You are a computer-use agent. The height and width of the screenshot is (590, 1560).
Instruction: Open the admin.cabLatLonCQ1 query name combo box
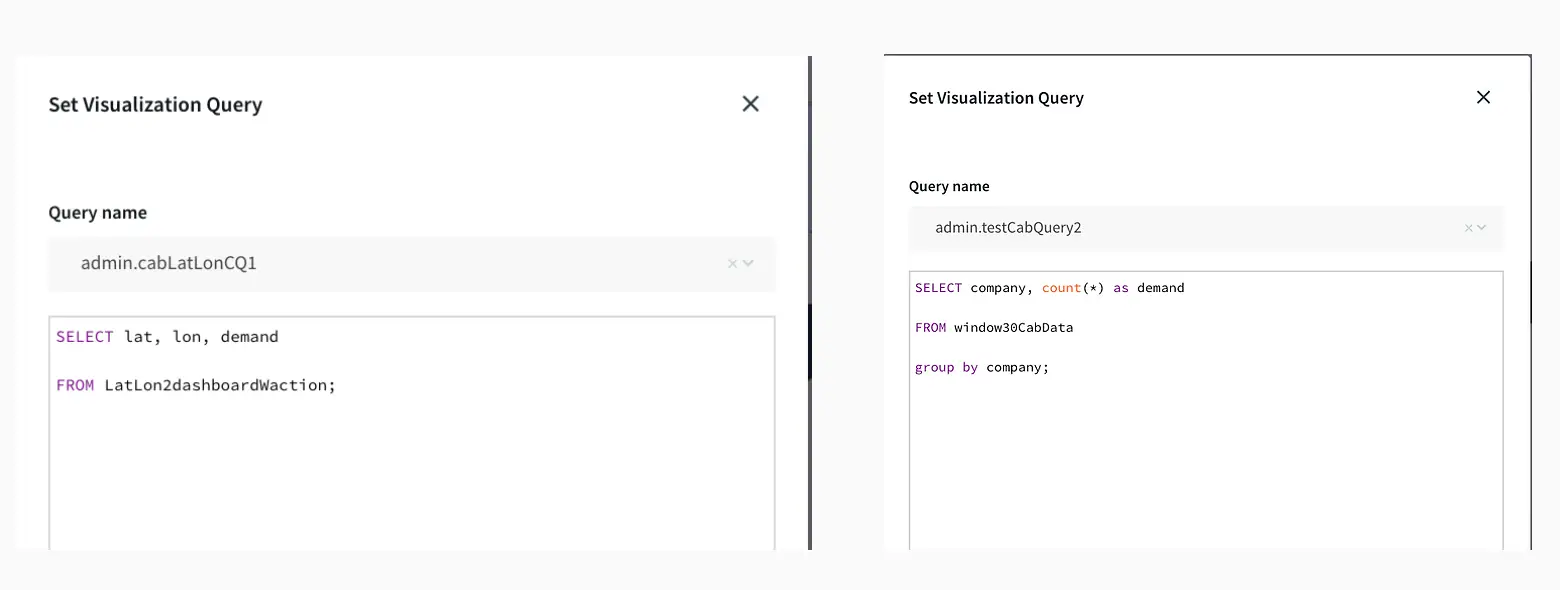pyautogui.click(x=400, y=264)
